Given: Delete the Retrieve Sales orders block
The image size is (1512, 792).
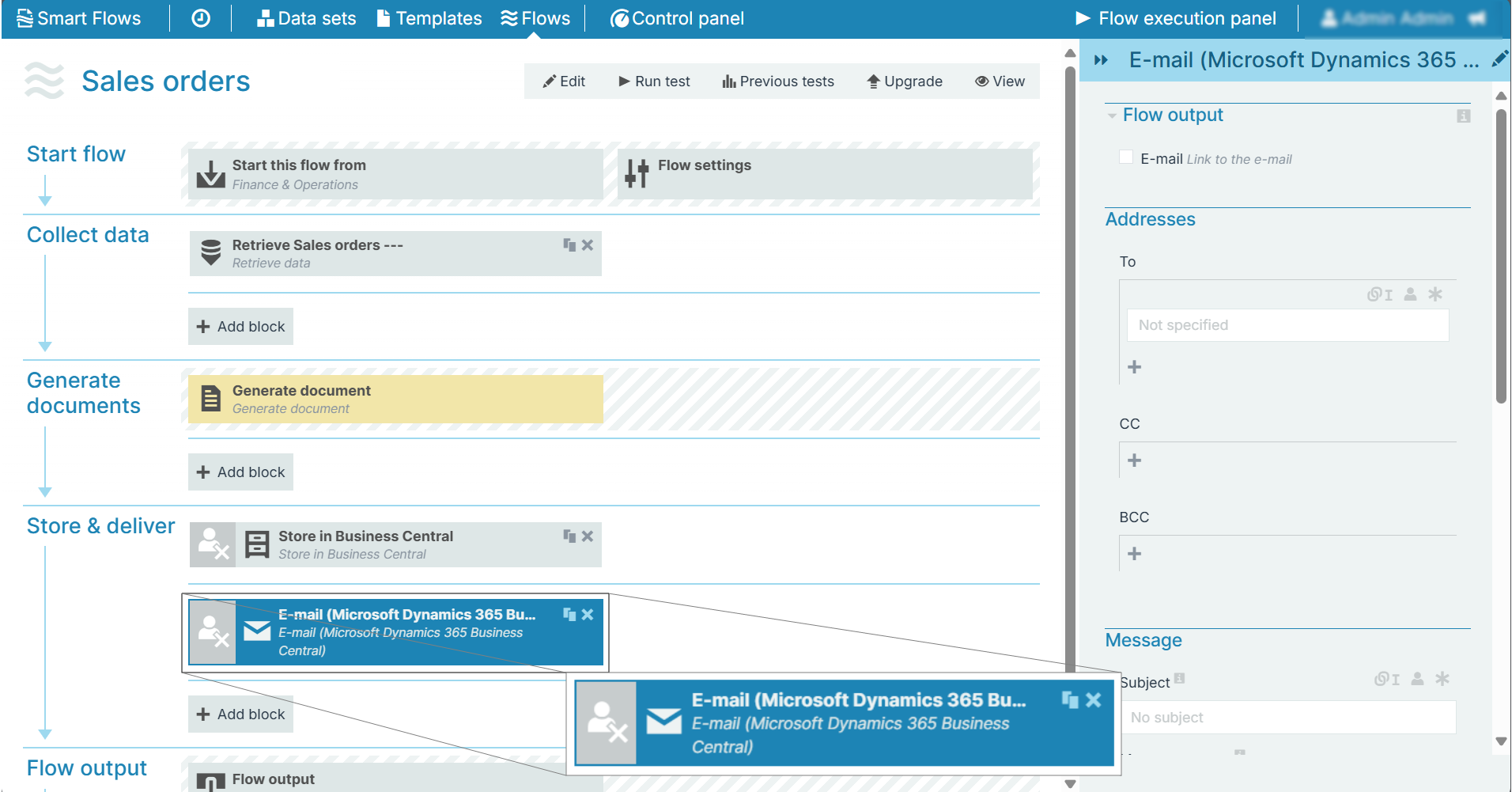Looking at the screenshot, I should 588,245.
